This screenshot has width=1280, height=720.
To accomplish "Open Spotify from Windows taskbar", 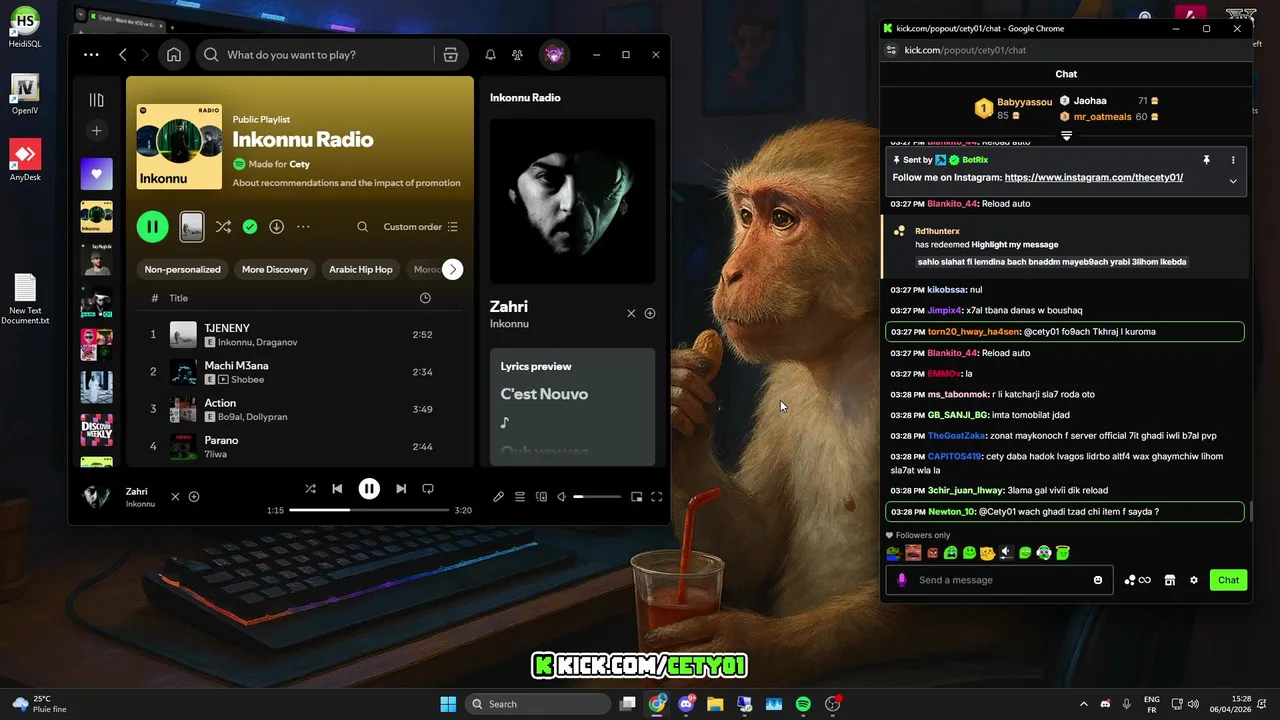I will coord(803,704).
